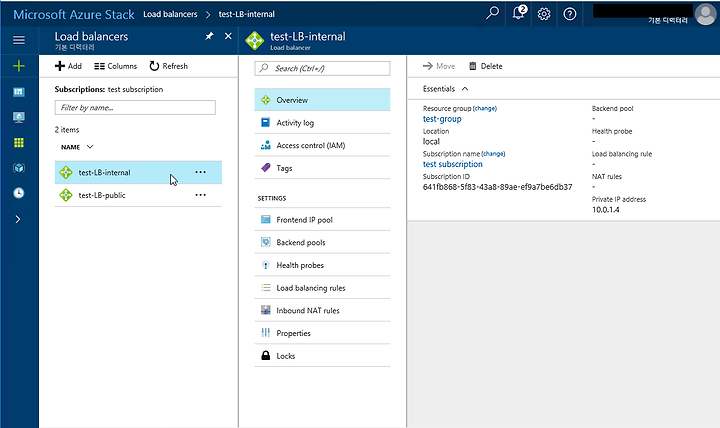Open Inbound NAT rules
This screenshot has width=720, height=428.
coord(322,310)
